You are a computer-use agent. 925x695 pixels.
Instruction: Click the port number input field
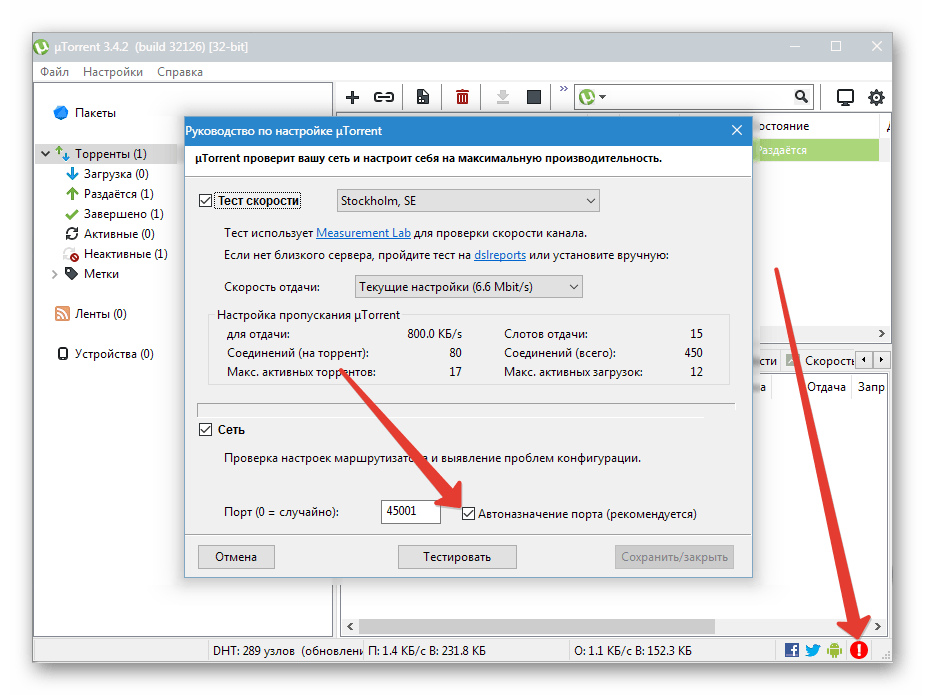[411, 512]
